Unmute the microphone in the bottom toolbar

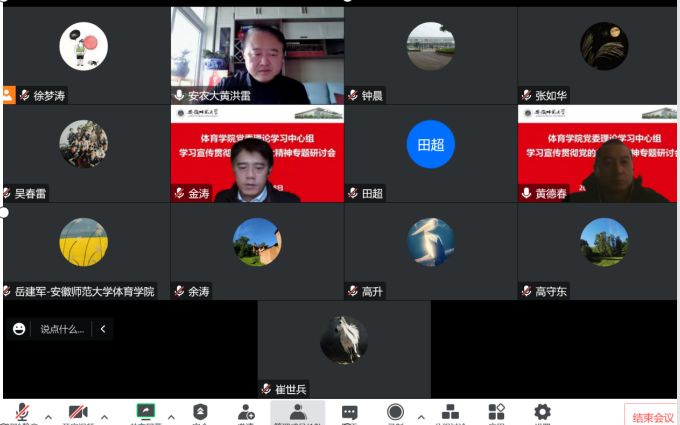tap(22, 413)
